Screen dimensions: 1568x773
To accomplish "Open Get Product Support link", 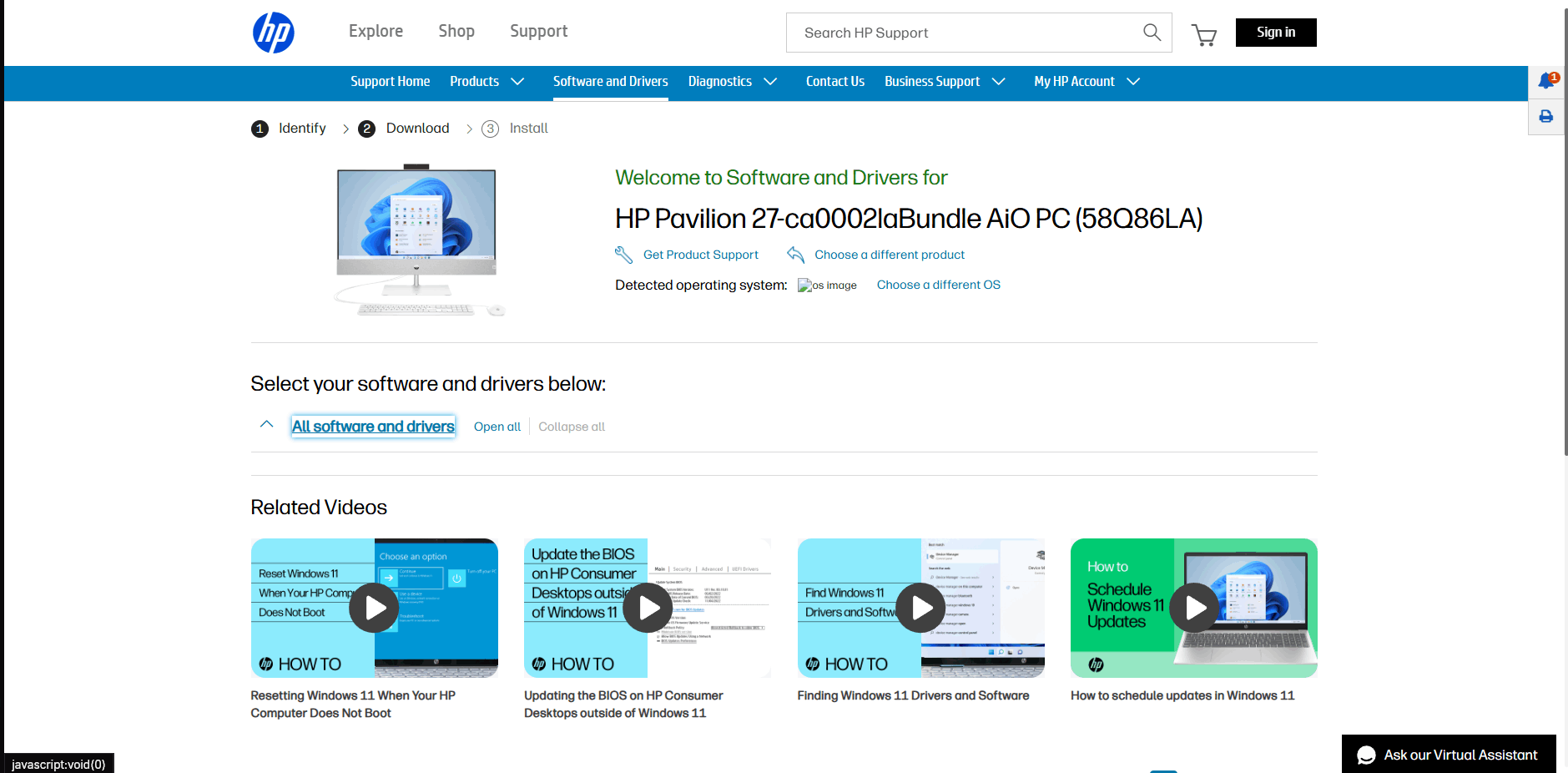I will point(701,255).
